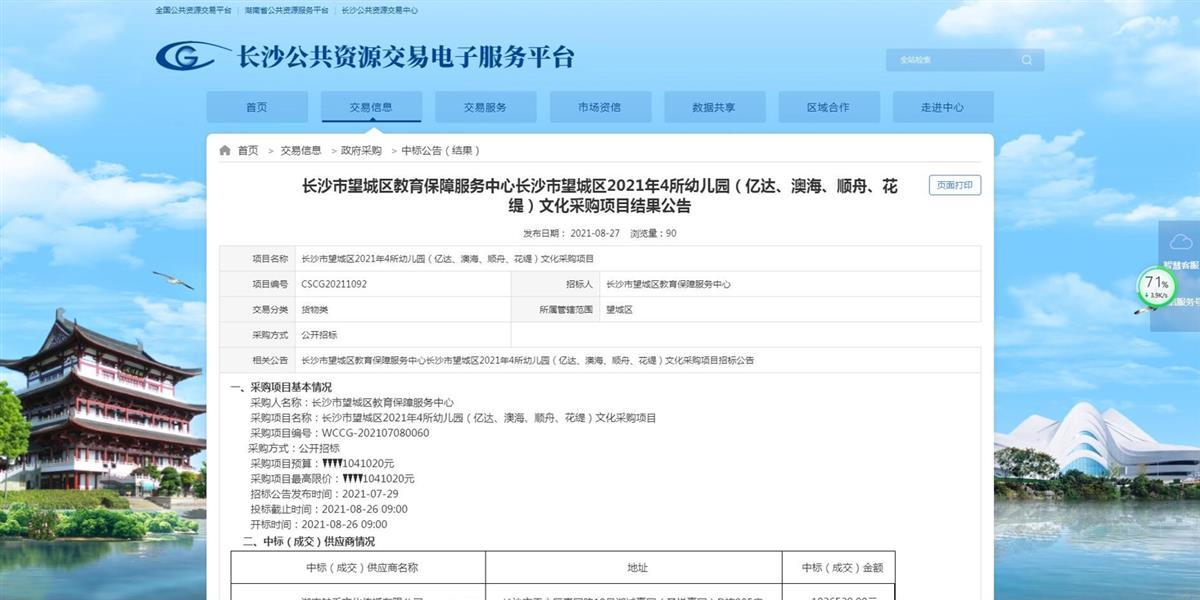Image resolution: width=1200 pixels, height=600 pixels.
Task: Open the related 招标公告 link in table
Action: click(x=527, y=360)
